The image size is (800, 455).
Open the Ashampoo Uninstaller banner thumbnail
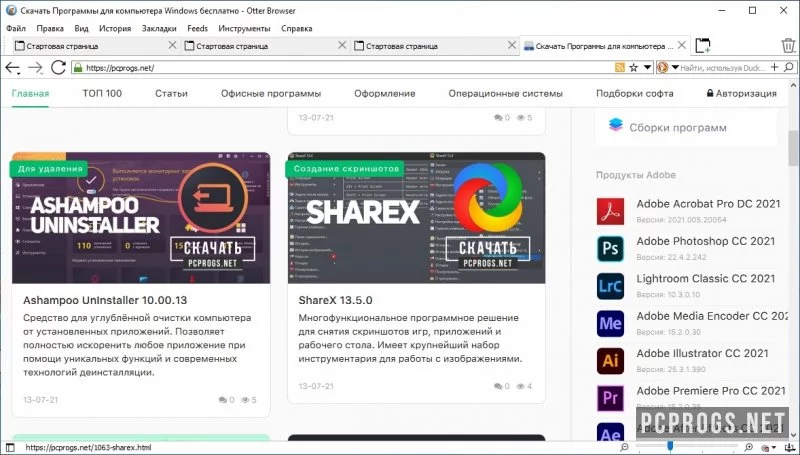coord(141,218)
